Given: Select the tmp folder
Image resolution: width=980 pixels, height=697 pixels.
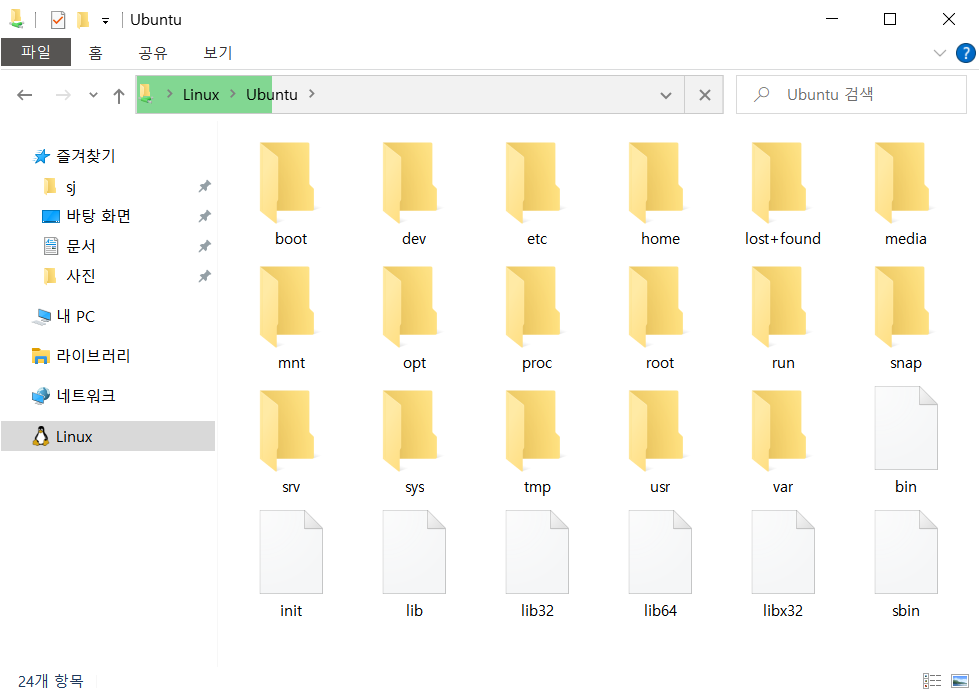Looking at the screenshot, I should coord(537,441).
